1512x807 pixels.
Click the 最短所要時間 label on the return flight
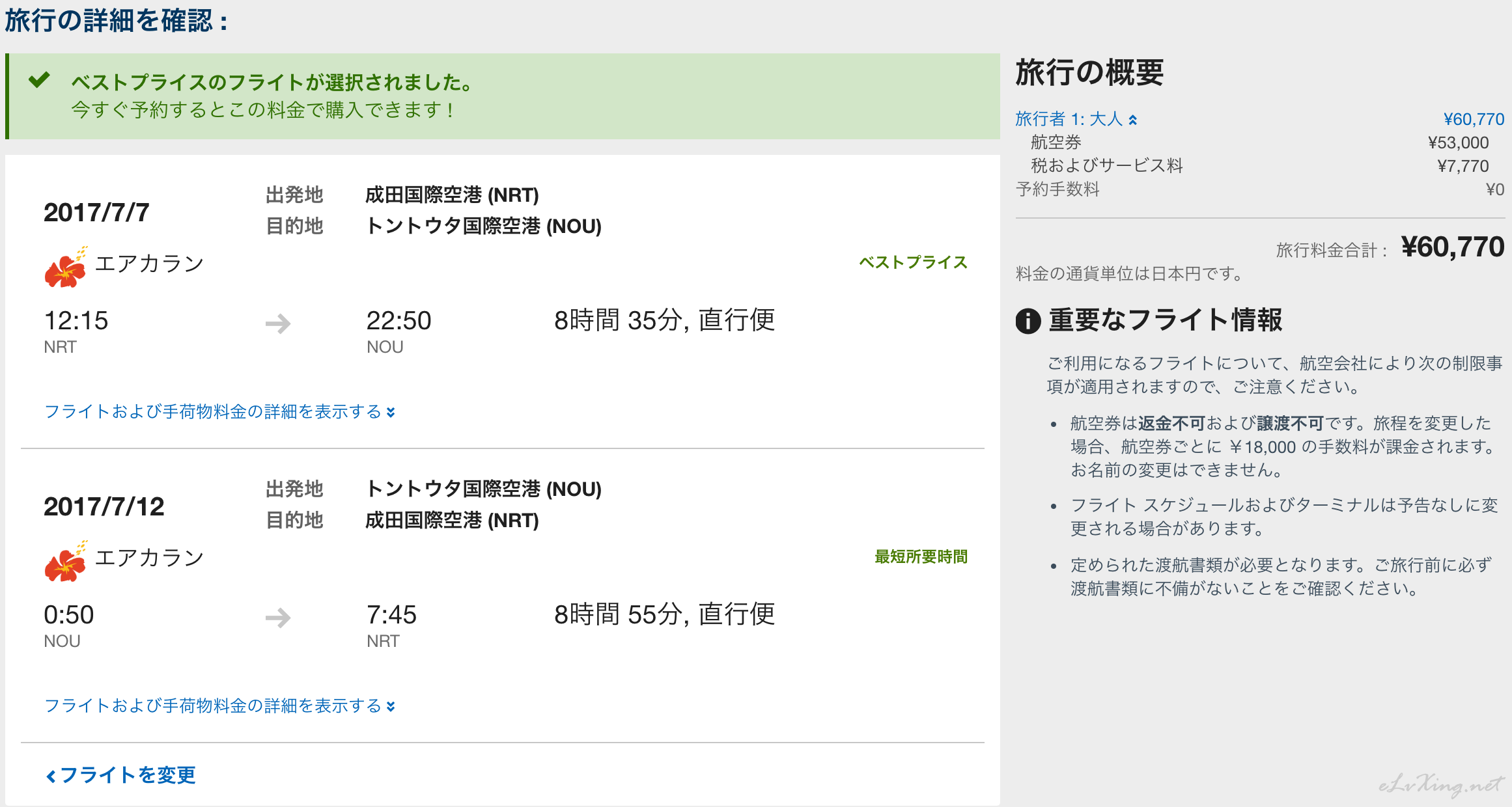pos(921,556)
